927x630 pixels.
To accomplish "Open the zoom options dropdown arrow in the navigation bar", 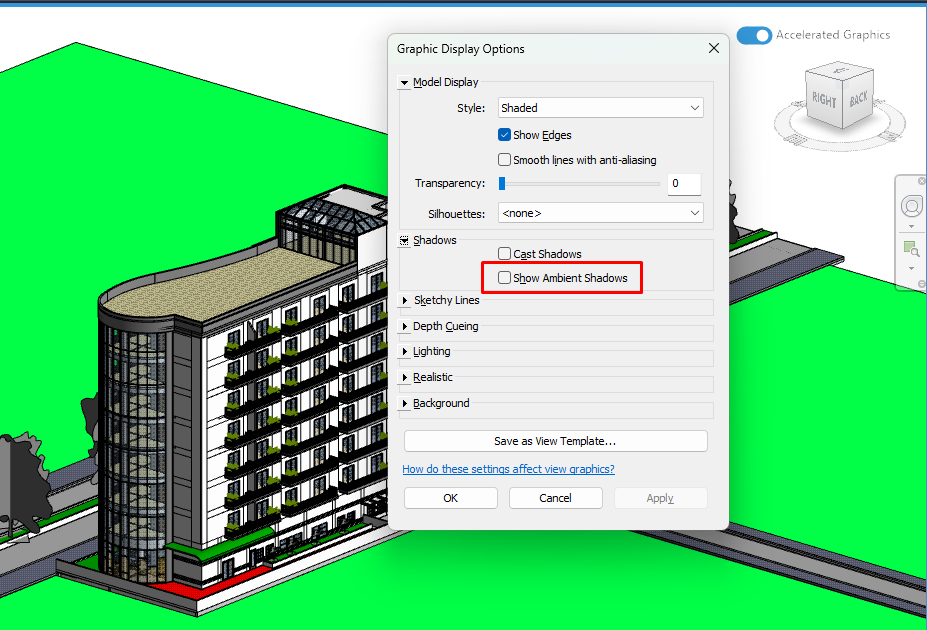I will [911, 268].
